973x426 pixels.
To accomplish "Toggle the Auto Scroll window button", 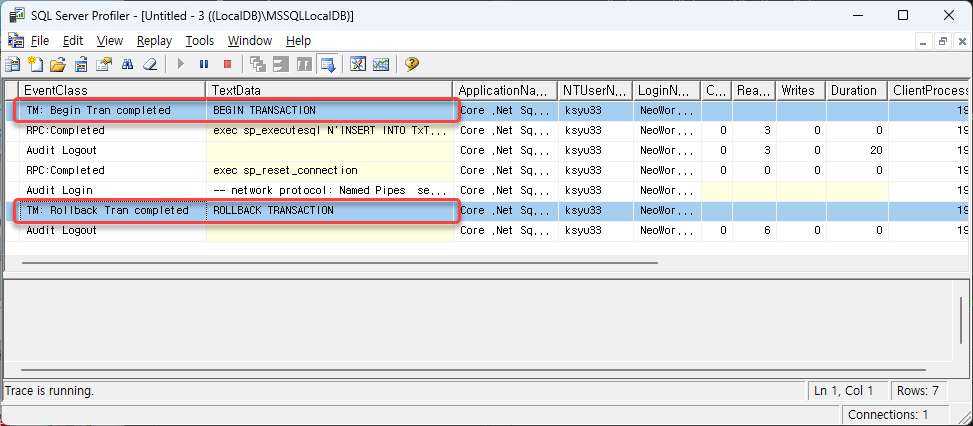I will tap(327, 64).
